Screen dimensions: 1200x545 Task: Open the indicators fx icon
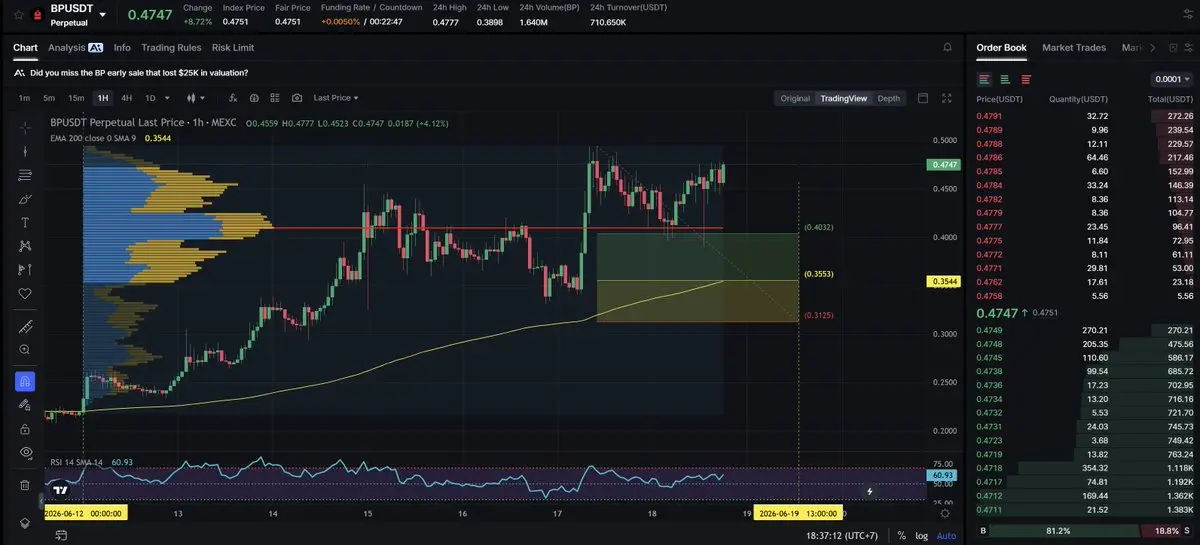point(231,98)
